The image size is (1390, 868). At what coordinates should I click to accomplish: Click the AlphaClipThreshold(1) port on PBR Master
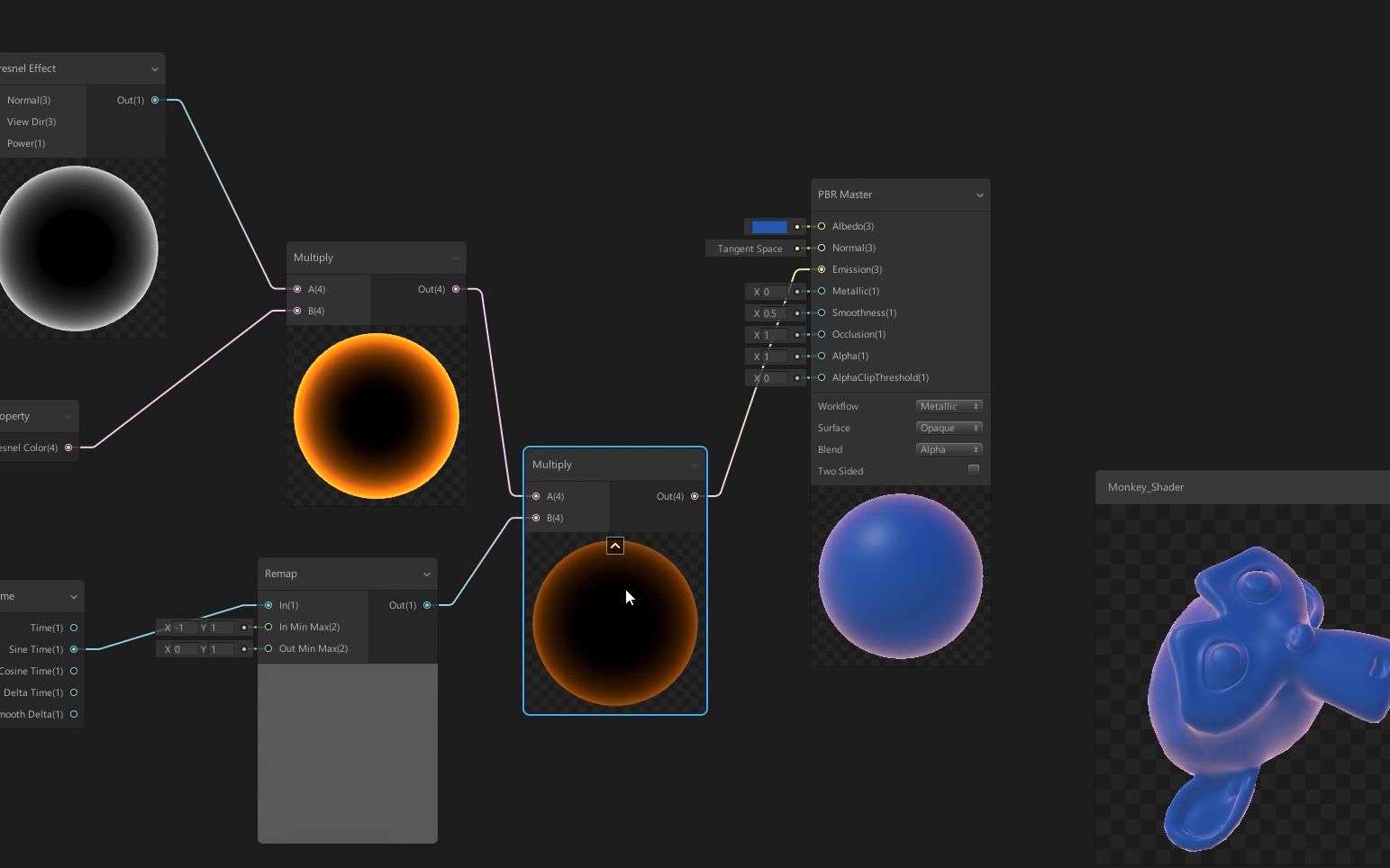pos(821,377)
